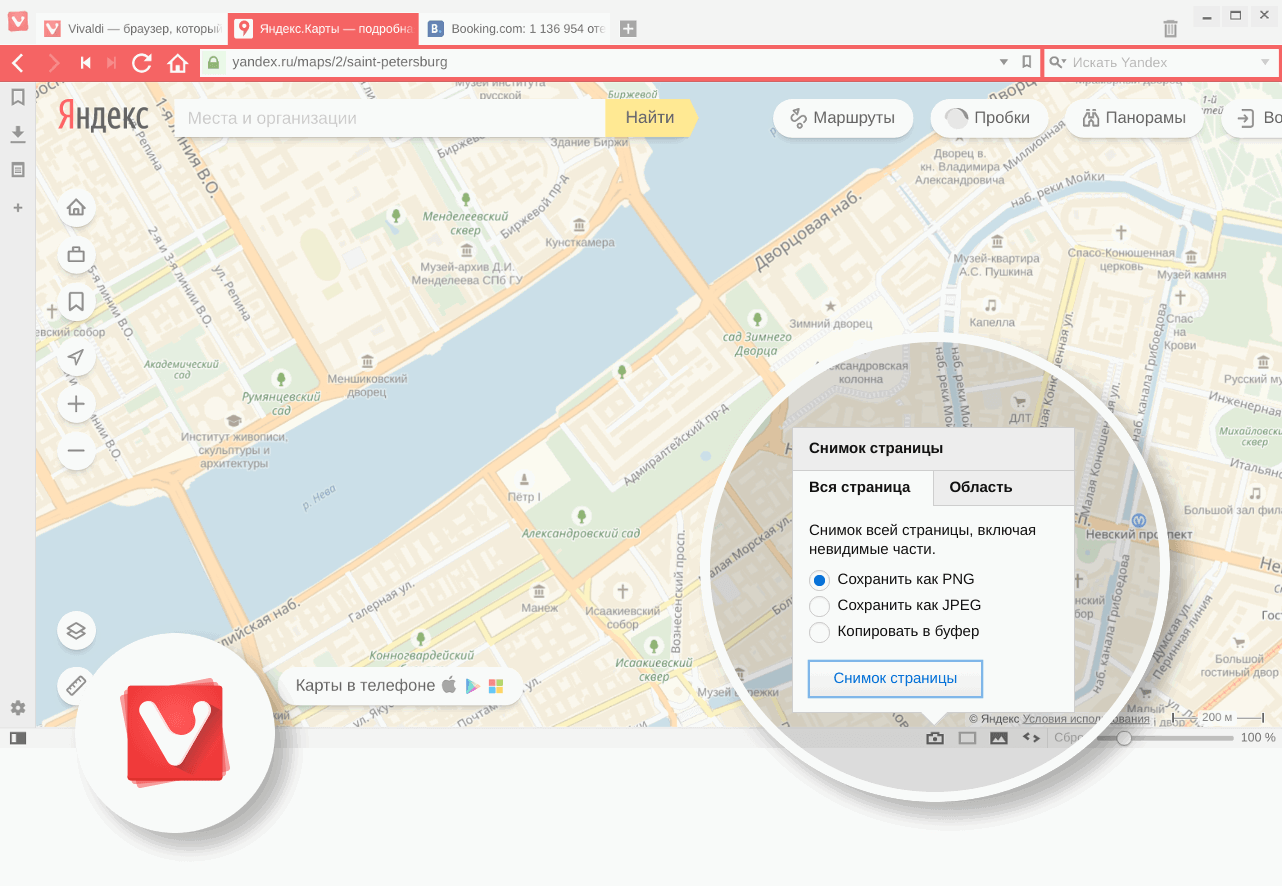Reload the current page
This screenshot has width=1282, height=886.
pos(142,63)
